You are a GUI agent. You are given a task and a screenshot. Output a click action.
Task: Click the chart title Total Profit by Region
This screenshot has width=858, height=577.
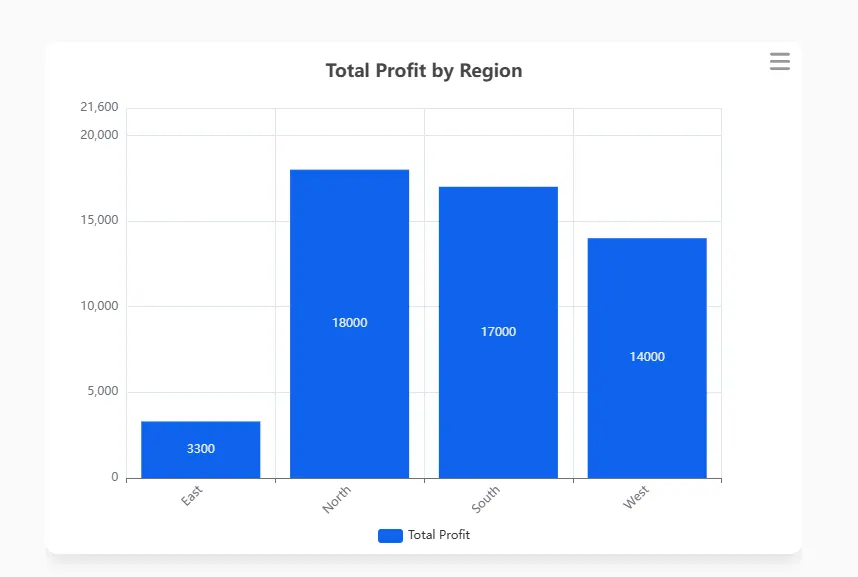coord(424,71)
